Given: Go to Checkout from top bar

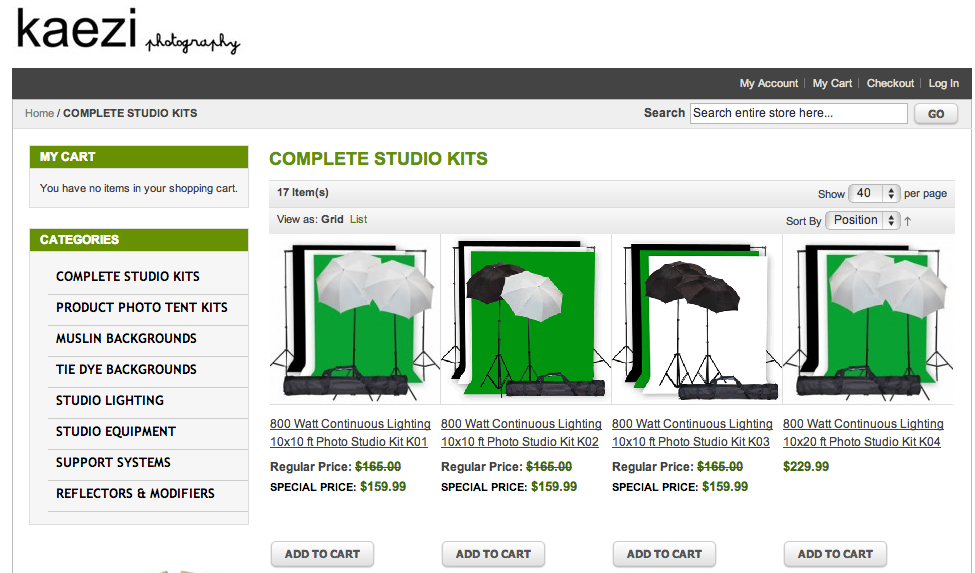Looking at the screenshot, I should 890,83.
